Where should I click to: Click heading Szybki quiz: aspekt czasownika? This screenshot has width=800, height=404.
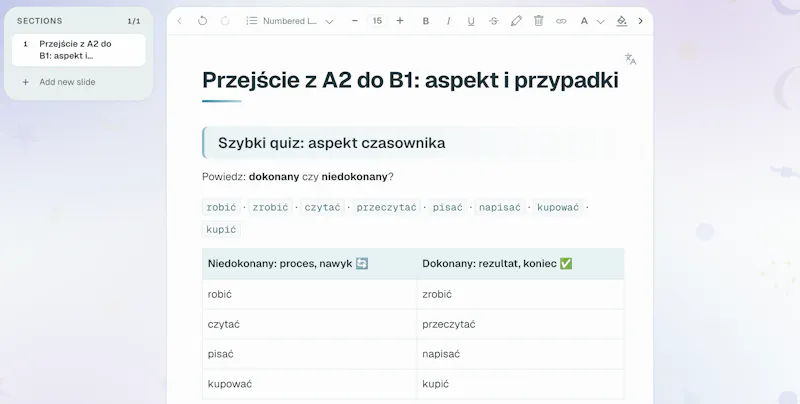(x=332, y=143)
